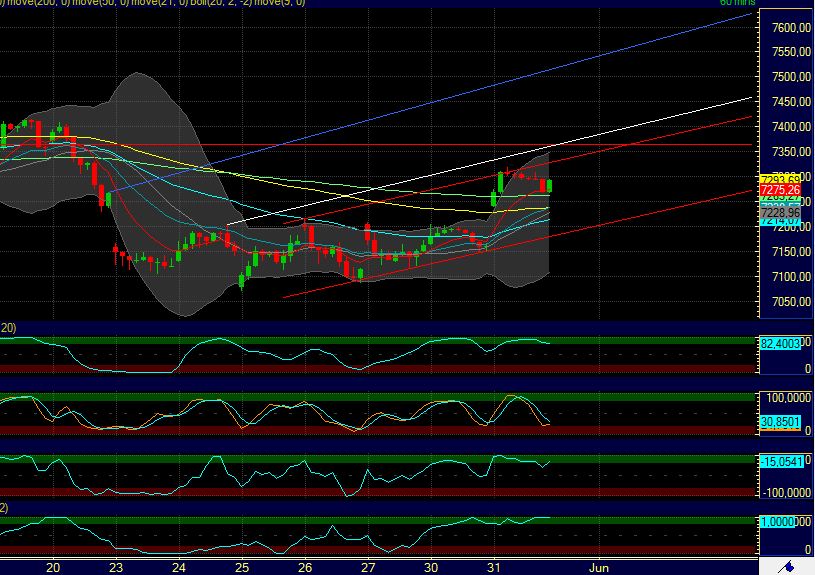Click date 27 on the time axis
The height and width of the screenshot is (575, 815).
point(368,566)
